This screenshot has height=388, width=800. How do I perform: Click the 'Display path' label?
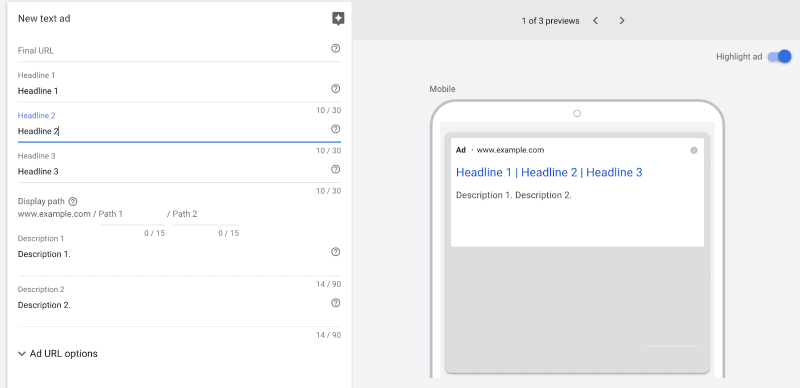pyautogui.click(x=41, y=201)
